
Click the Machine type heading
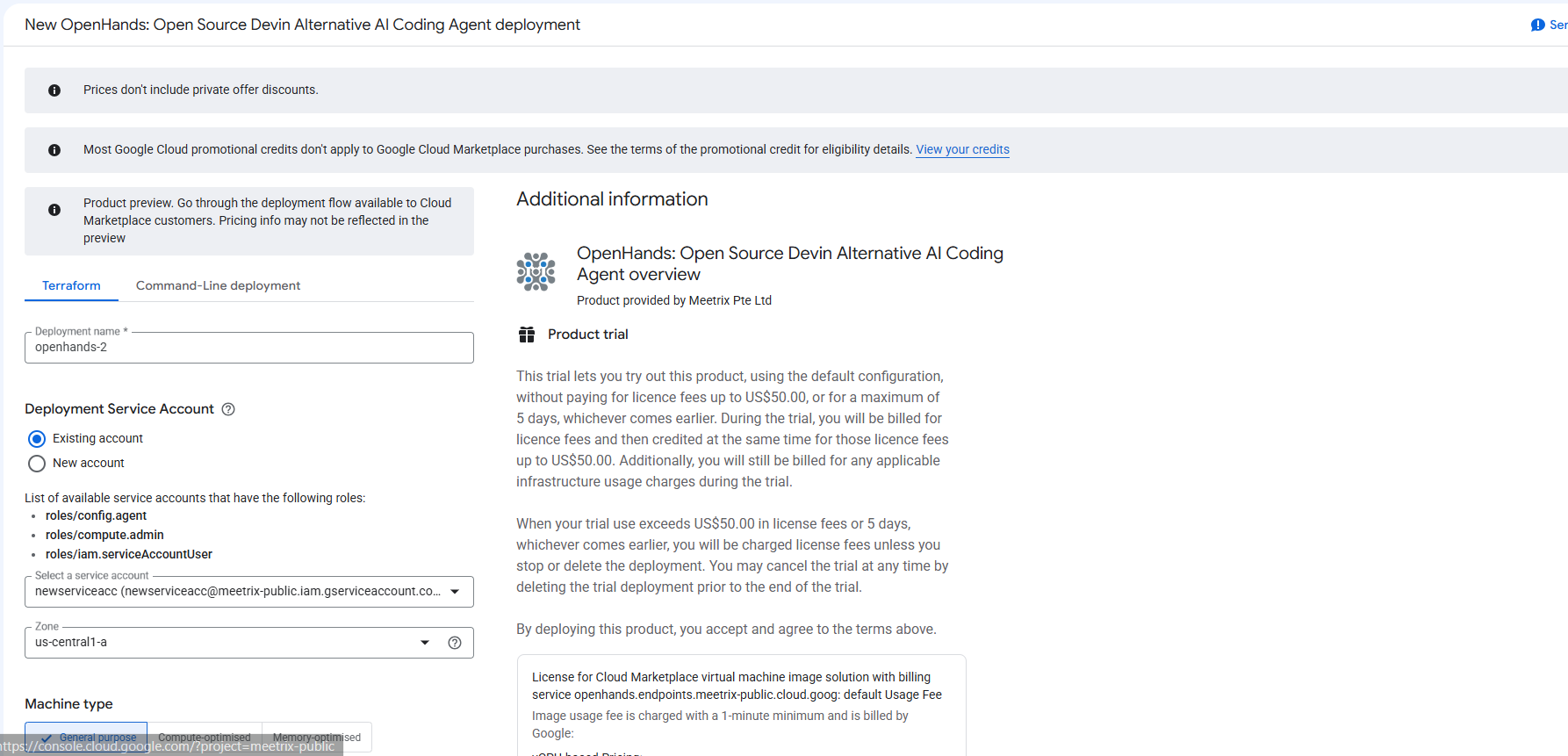pos(68,704)
